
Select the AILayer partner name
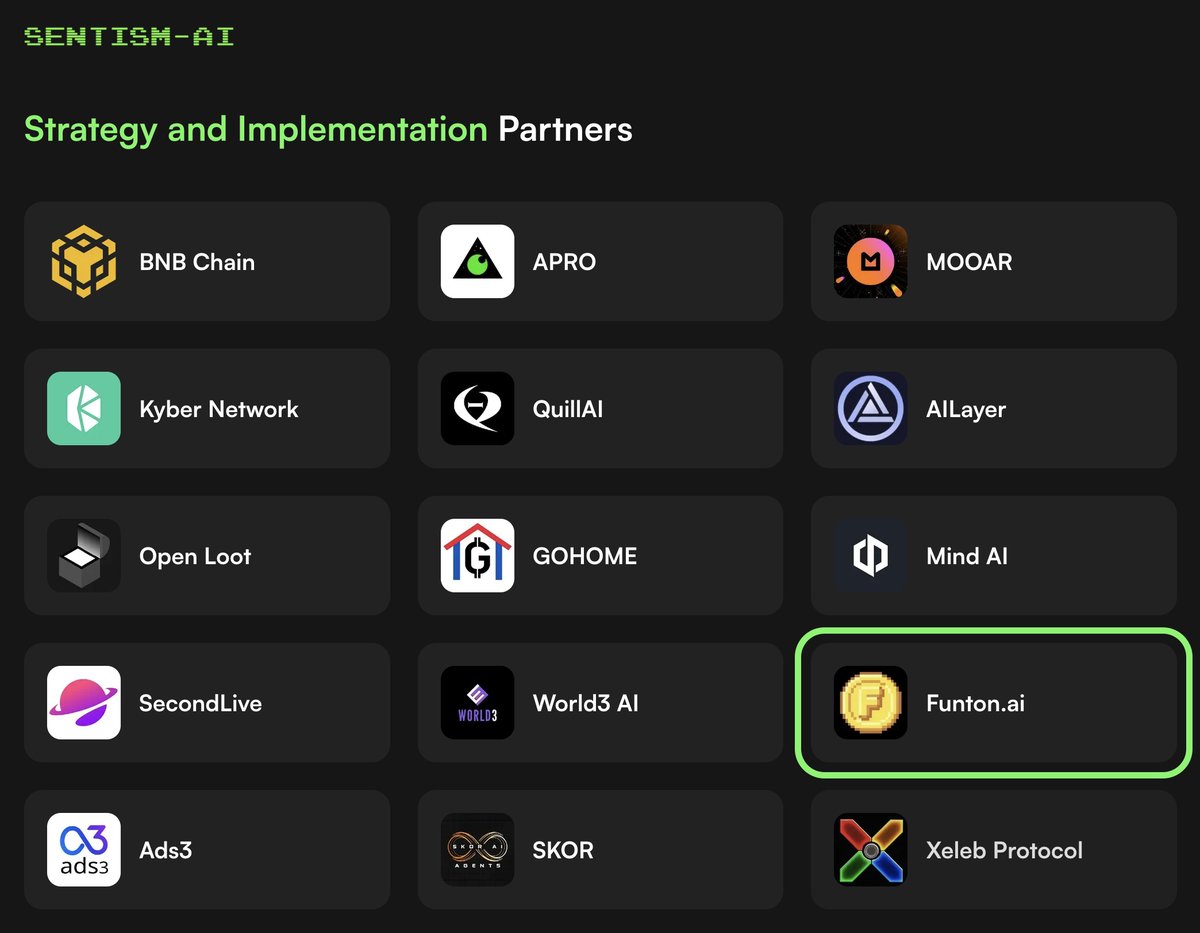(x=966, y=409)
